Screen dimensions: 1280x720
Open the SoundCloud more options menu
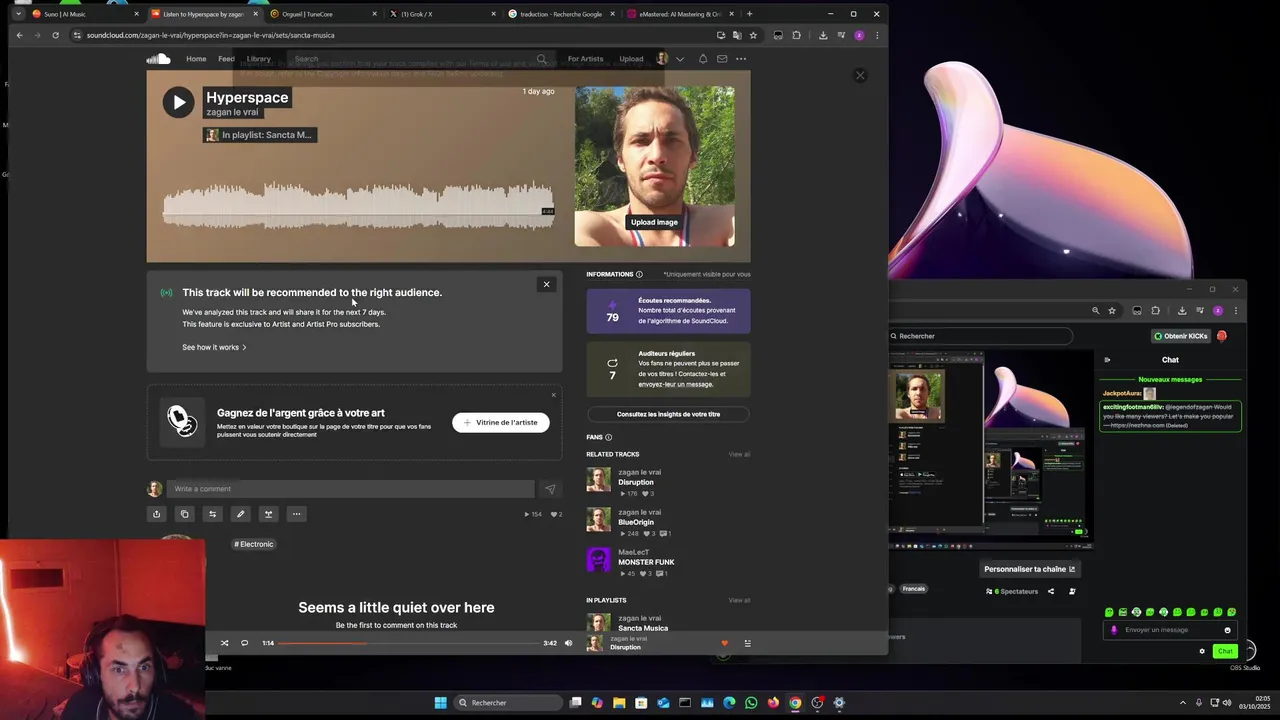point(741,59)
